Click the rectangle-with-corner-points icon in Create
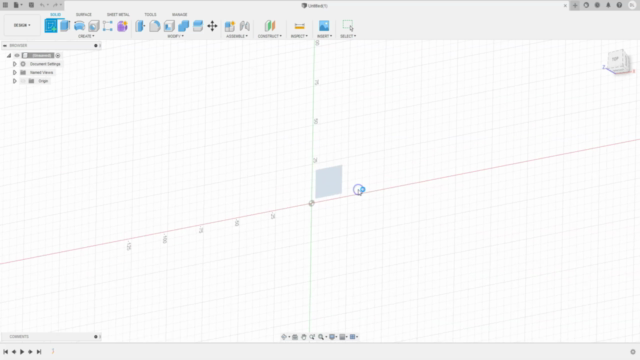 point(108,26)
